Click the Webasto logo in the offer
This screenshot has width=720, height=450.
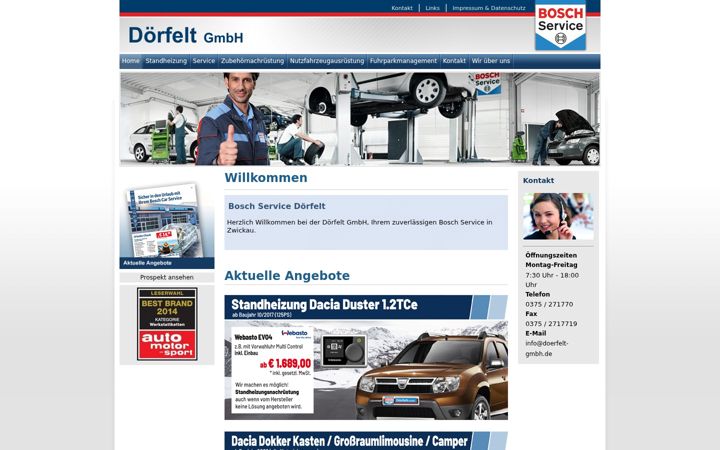[x=295, y=333]
